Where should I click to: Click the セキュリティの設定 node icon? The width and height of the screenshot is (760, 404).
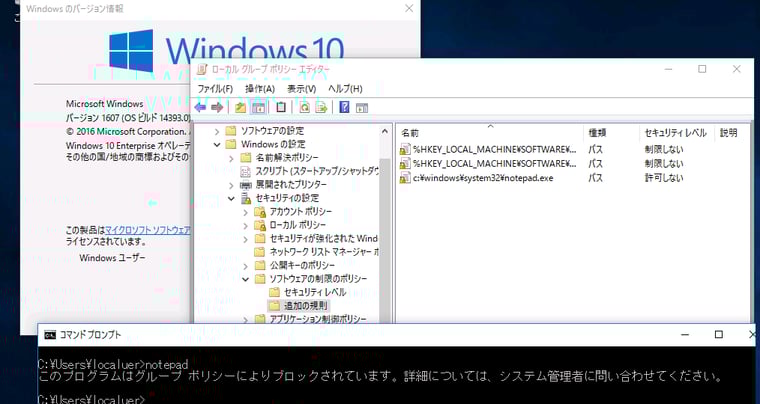click(246, 198)
